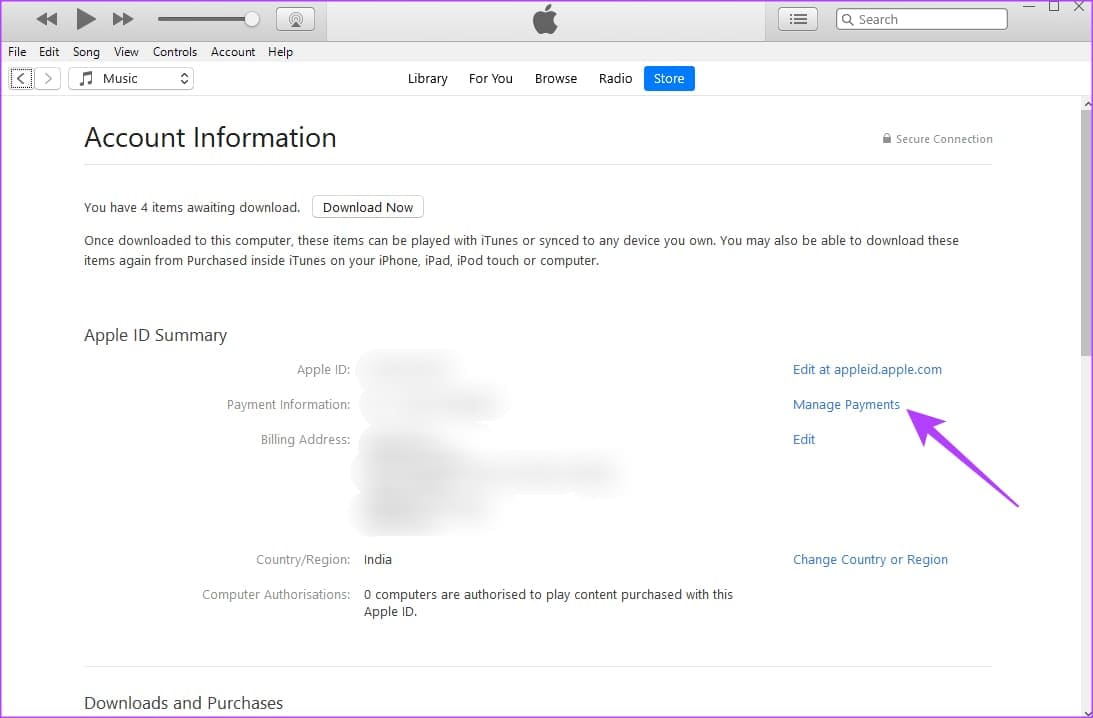Screen dimensions: 1093x718
Task: Start playback with the Play icon
Action: 85,19
